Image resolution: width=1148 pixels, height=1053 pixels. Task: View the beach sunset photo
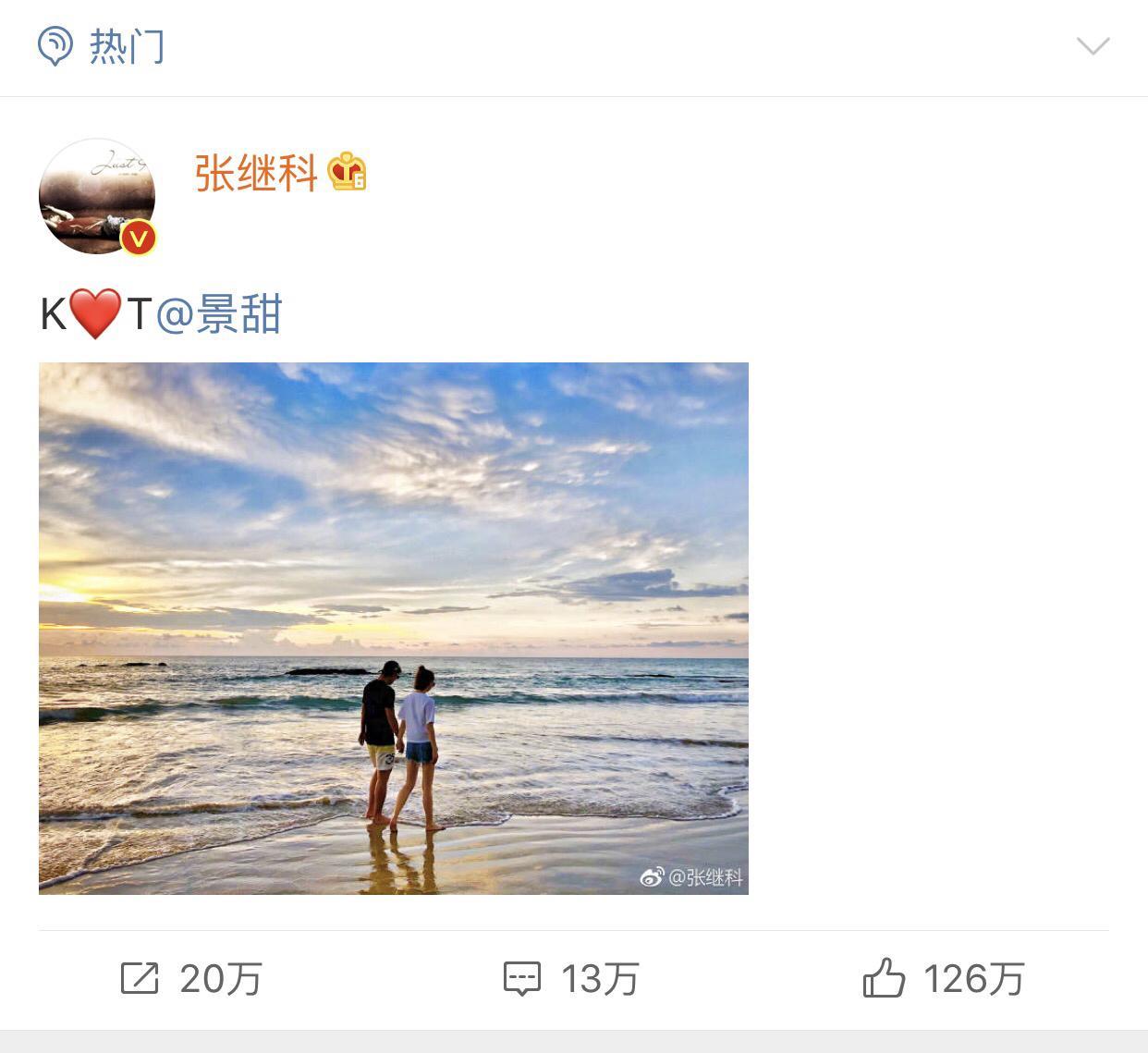[394, 629]
